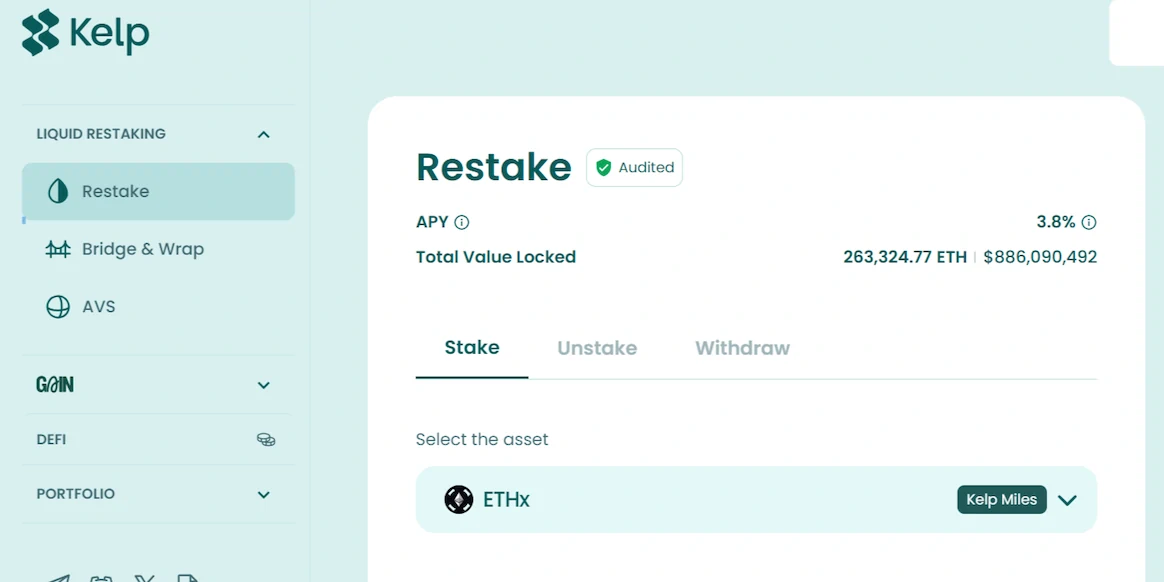Click the info icon next to 3.8%
The image size is (1164, 582).
1089,222
